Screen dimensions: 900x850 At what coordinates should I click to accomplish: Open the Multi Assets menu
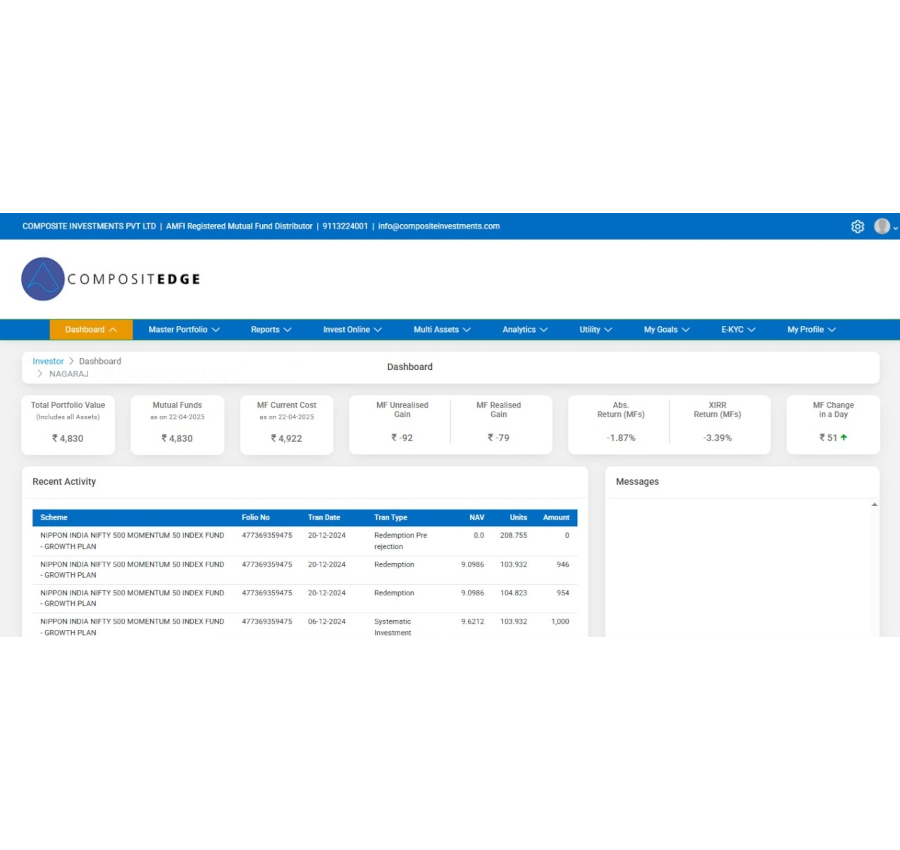tap(442, 330)
